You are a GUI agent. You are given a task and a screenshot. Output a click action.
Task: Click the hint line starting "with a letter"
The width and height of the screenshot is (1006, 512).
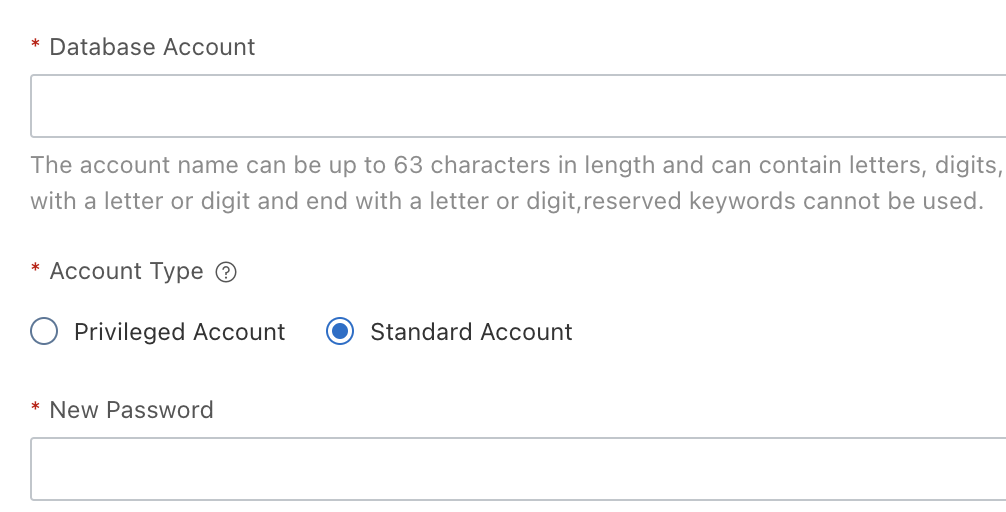300,201
